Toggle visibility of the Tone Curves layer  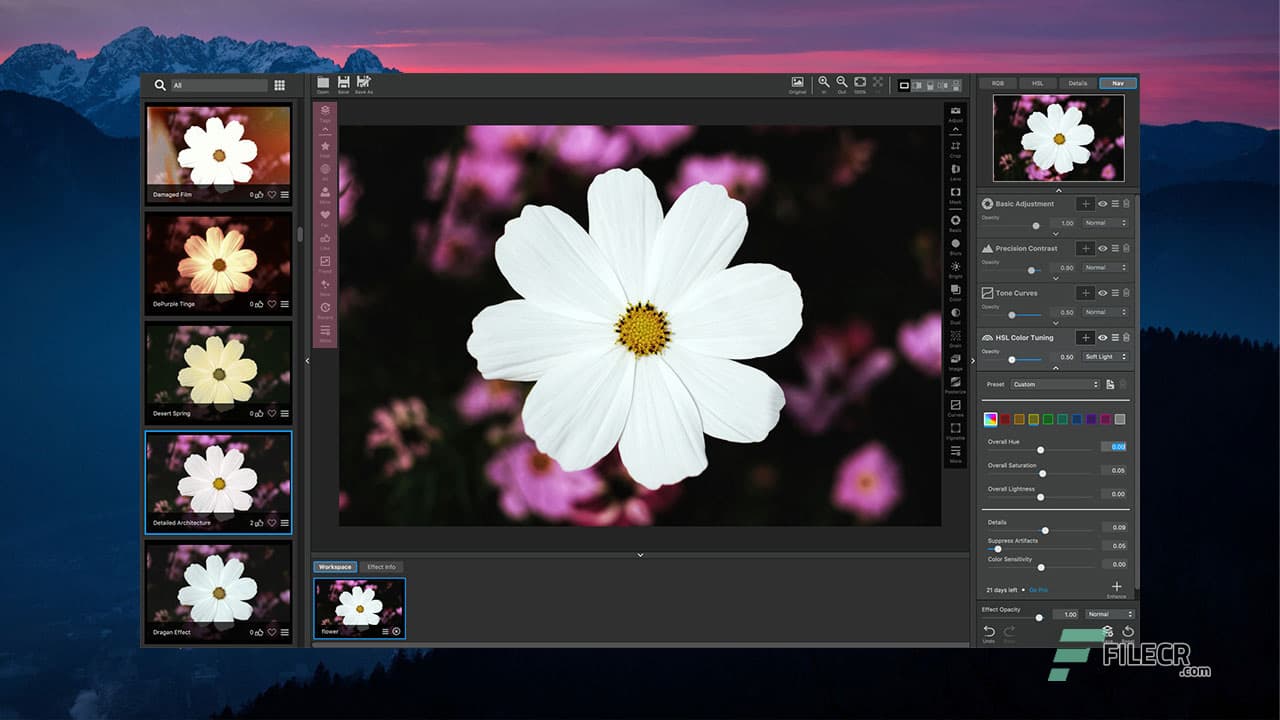click(x=1102, y=292)
